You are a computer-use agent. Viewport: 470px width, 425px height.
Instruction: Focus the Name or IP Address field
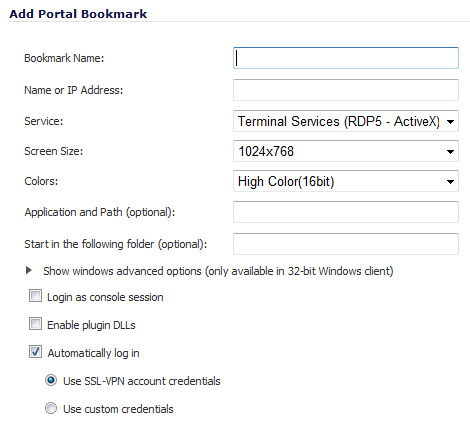coord(346,90)
